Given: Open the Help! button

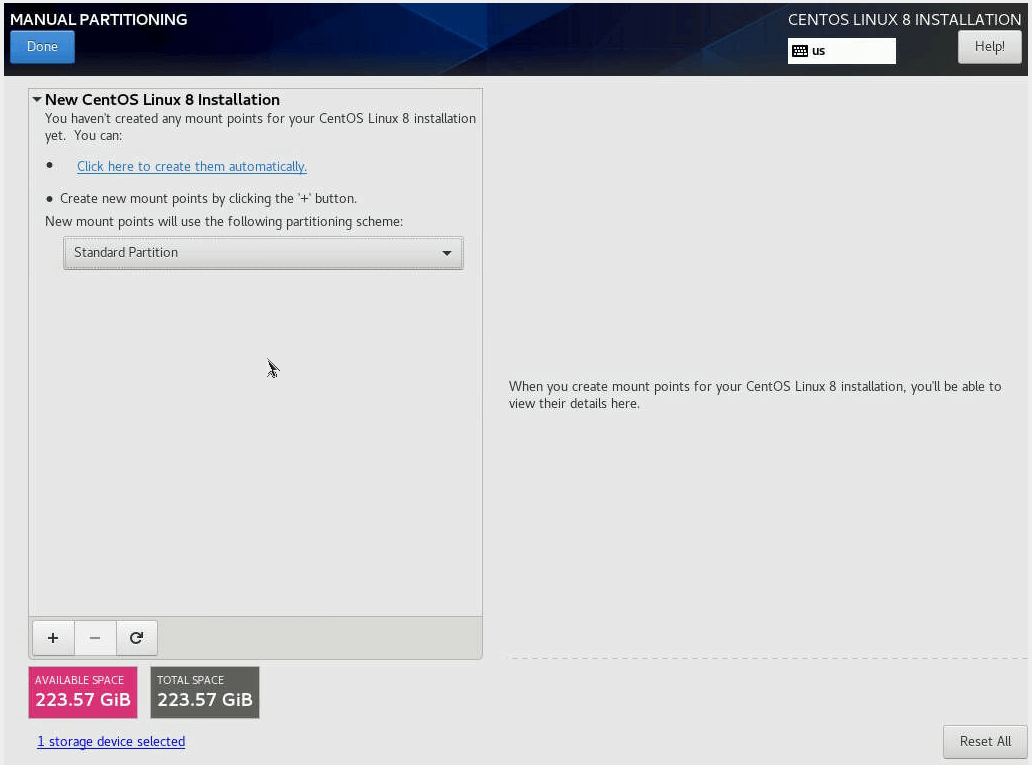Looking at the screenshot, I should (x=989, y=47).
